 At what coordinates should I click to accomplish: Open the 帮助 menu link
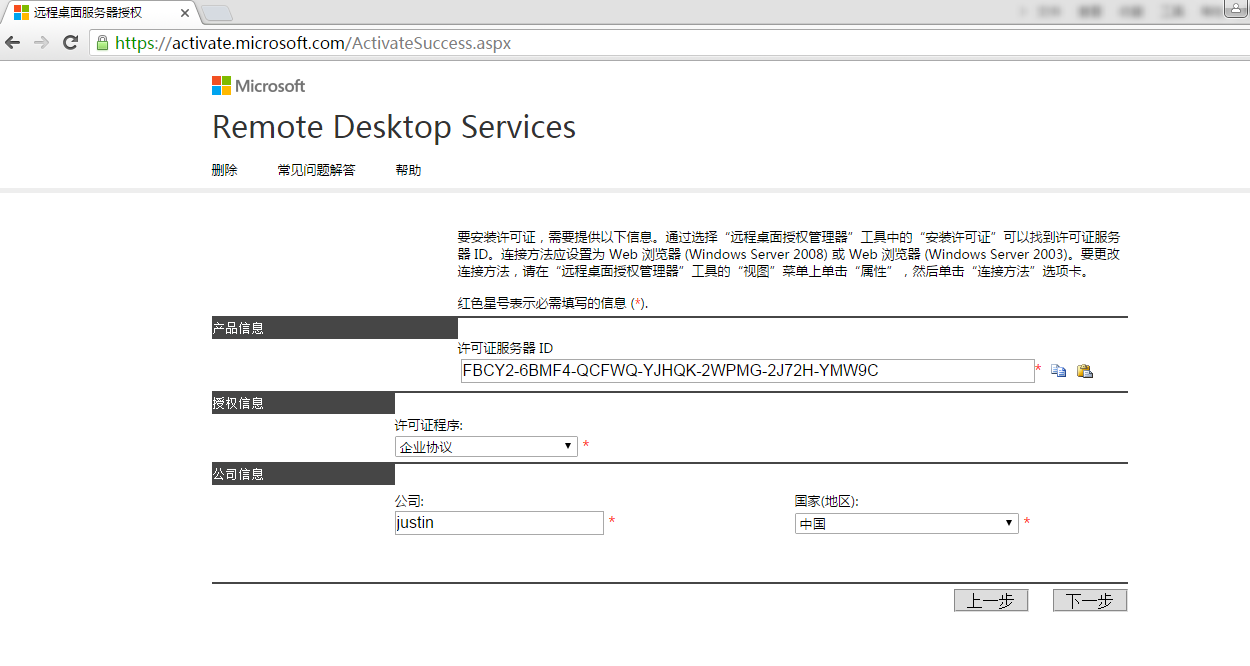tap(408, 170)
